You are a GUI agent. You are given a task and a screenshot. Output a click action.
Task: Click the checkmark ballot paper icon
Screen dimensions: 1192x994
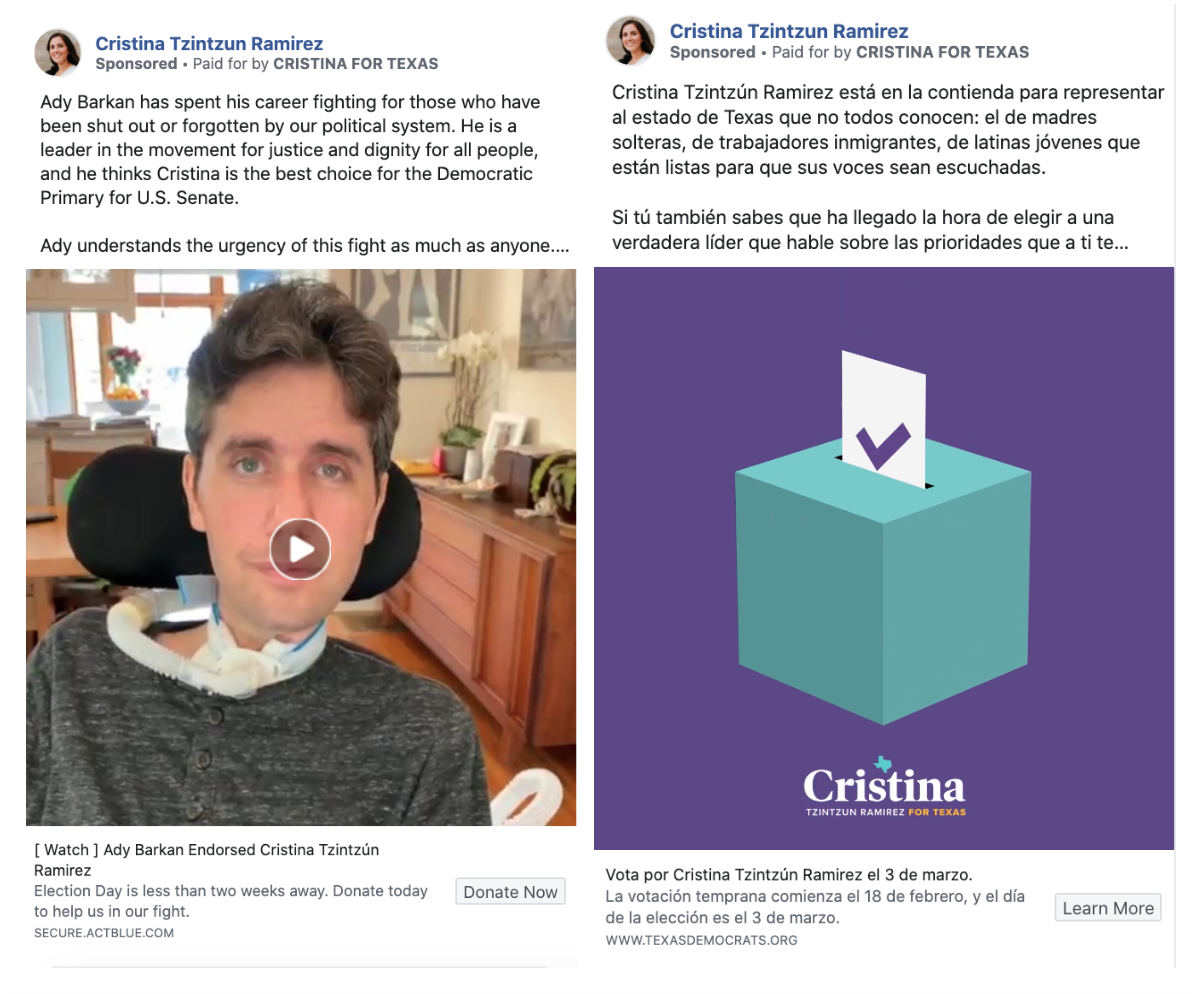[x=883, y=418]
